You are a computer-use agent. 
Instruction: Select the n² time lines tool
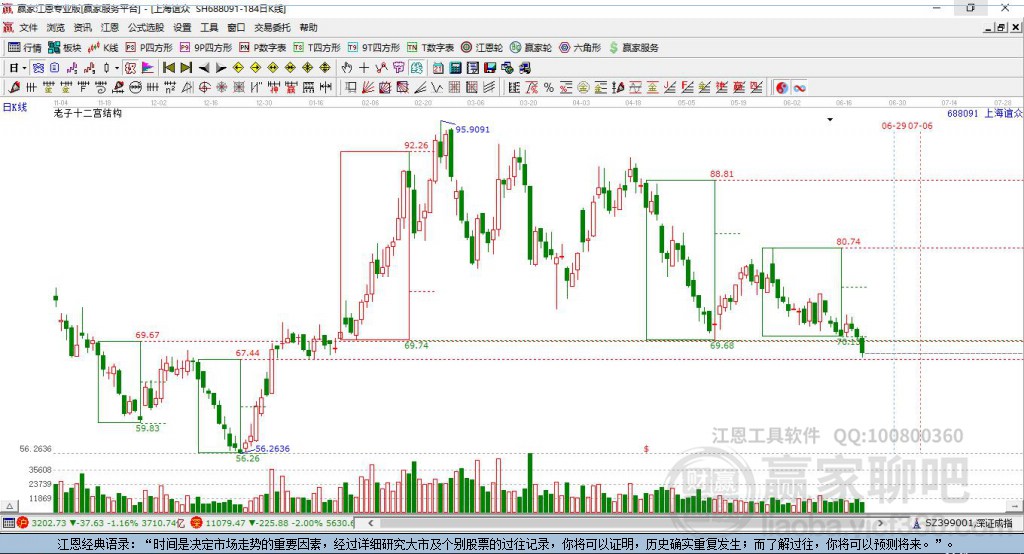(170, 88)
